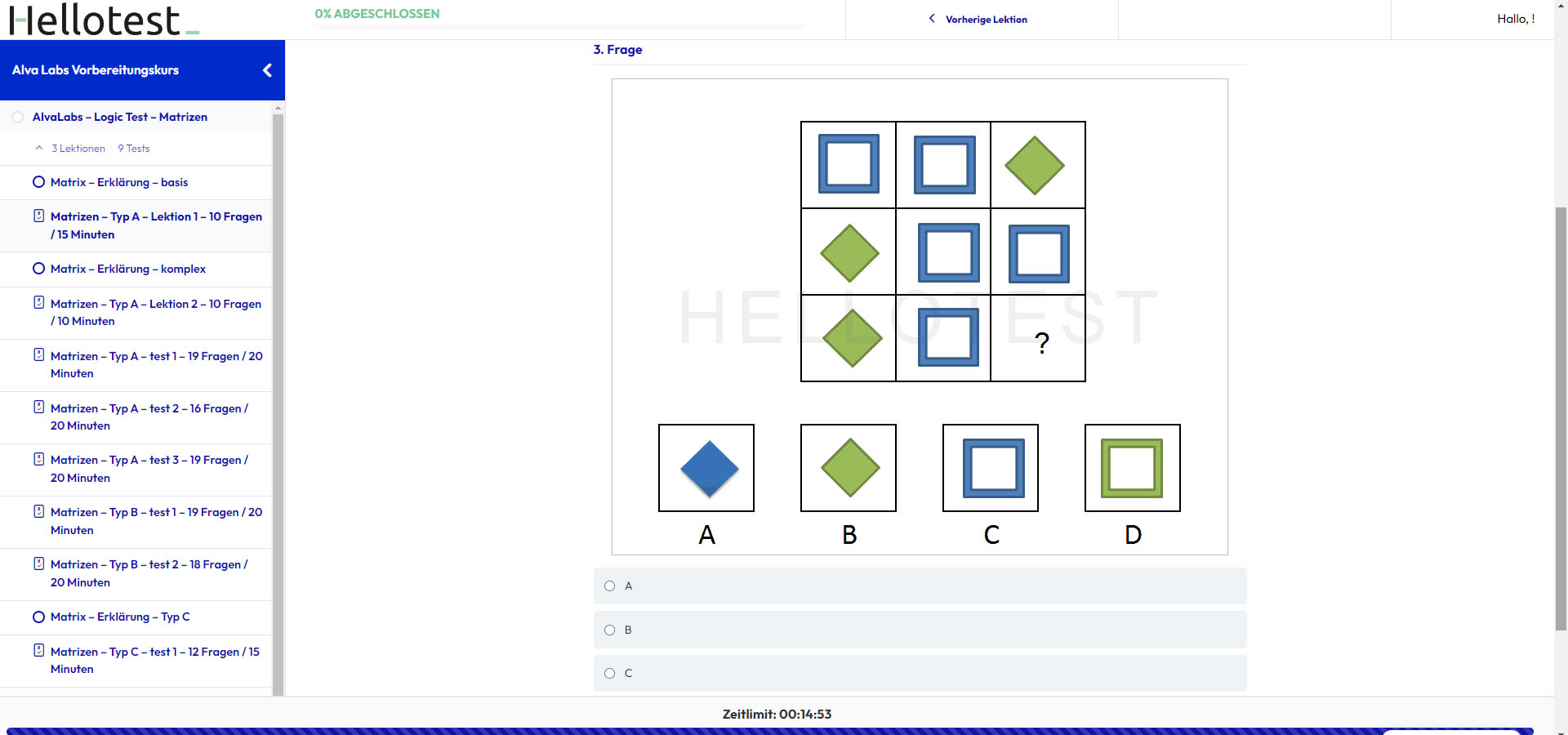
Task: Click the quiz icon beside Typ A test 1
Action: tap(38, 355)
